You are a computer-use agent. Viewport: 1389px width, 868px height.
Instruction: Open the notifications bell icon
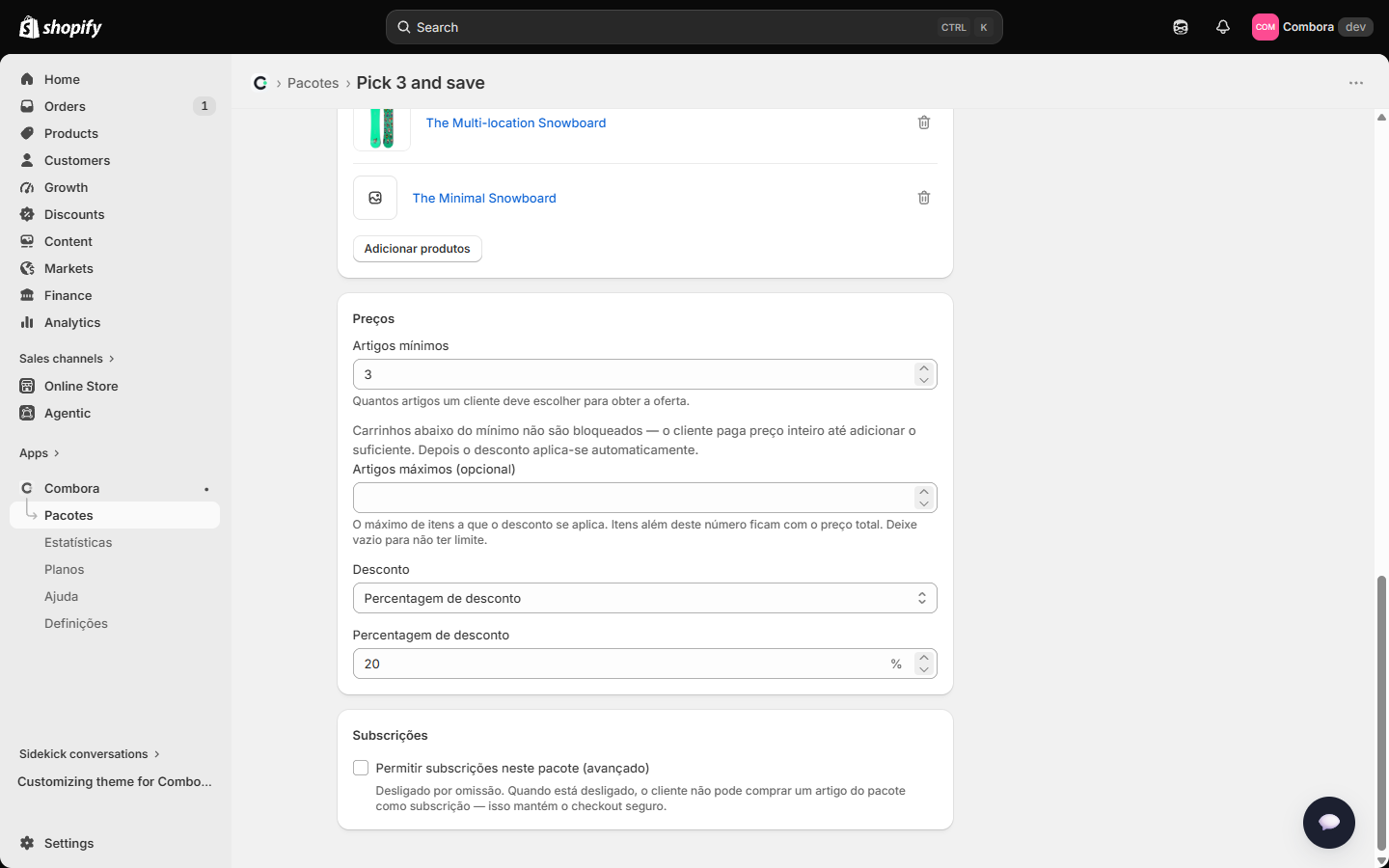pos(1222,27)
